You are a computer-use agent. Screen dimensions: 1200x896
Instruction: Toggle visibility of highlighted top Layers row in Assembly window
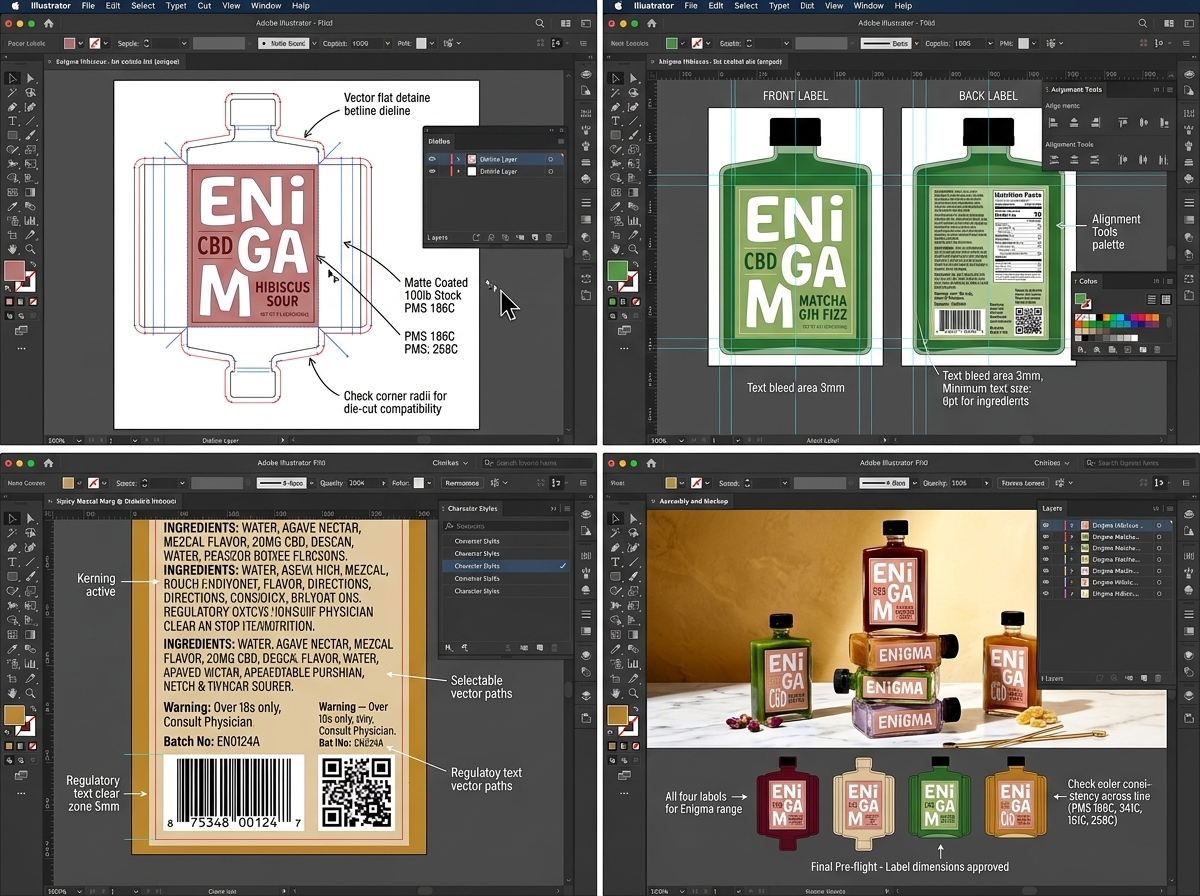point(1047,525)
